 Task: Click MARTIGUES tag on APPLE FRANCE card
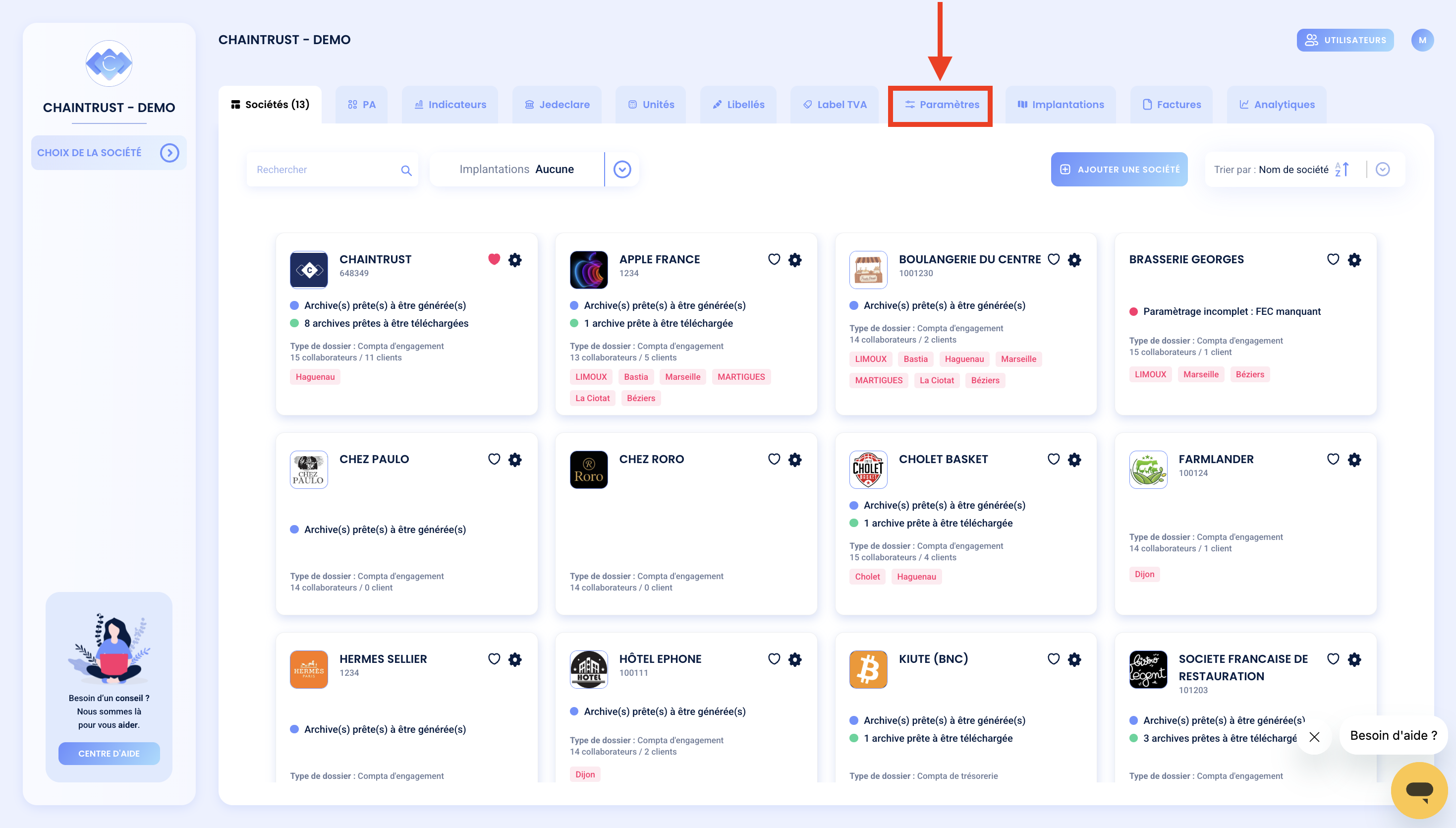pyautogui.click(x=741, y=377)
